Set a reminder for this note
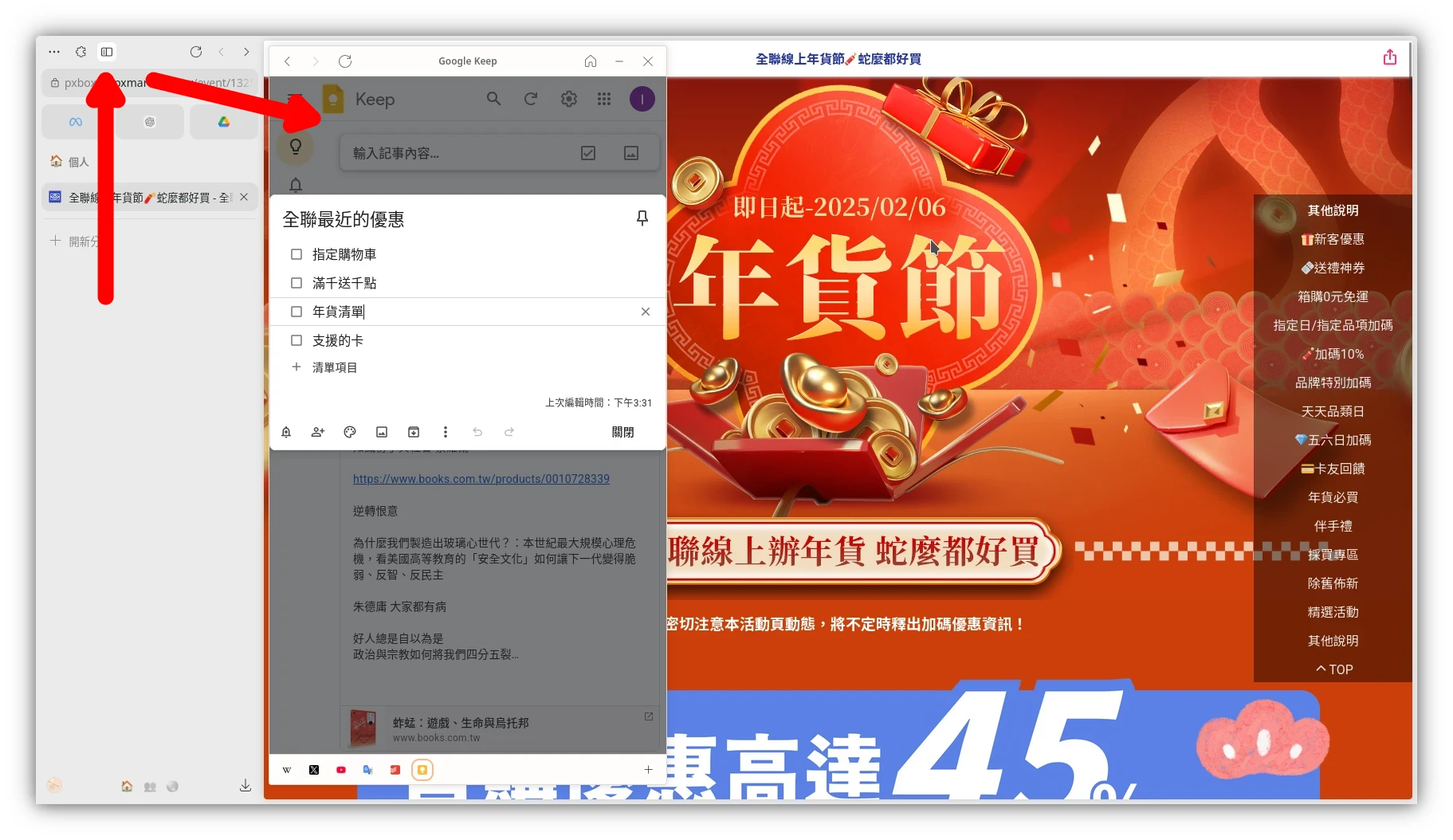The width and height of the screenshot is (1453, 840). click(286, 432)
